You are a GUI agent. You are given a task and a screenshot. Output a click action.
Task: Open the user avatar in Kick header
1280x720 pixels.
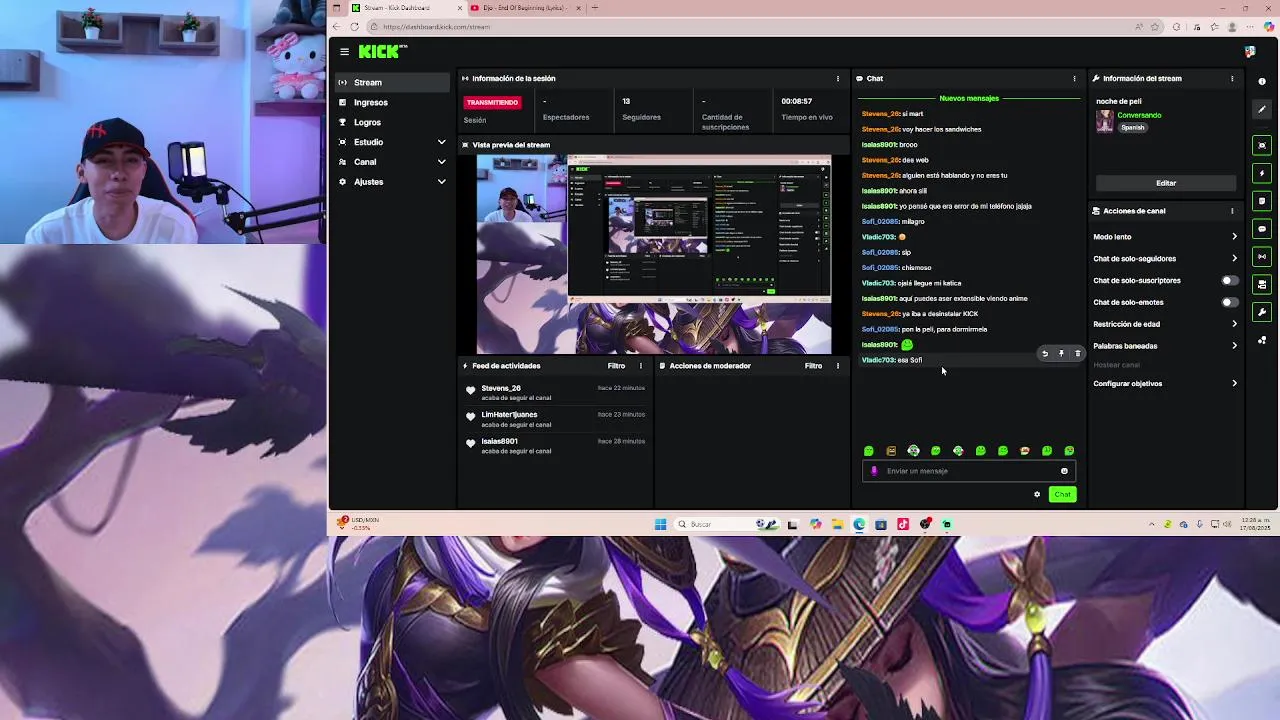point(1250,52)
